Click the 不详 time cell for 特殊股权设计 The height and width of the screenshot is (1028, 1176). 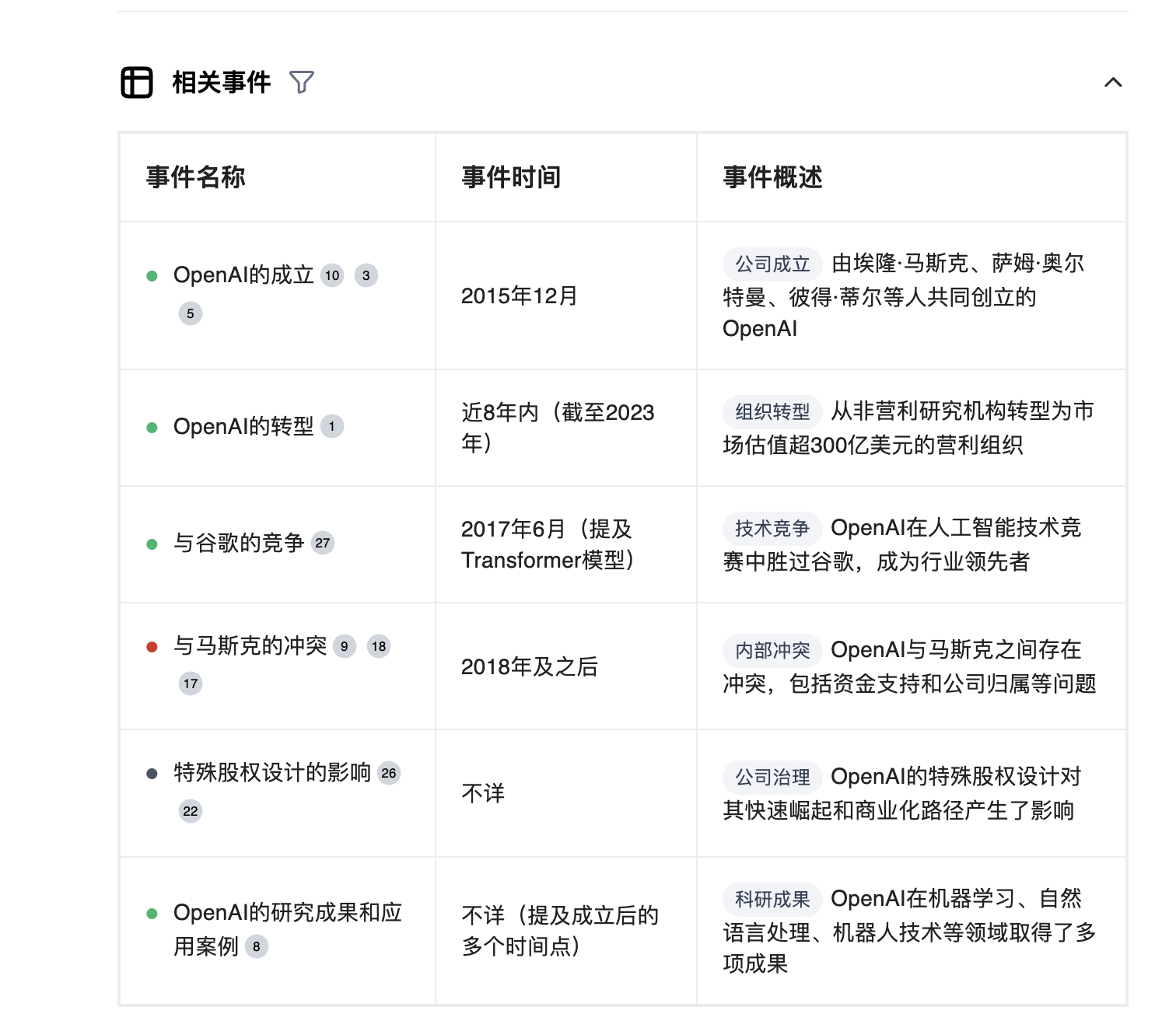pyautogui.click(x=483, y=794)
